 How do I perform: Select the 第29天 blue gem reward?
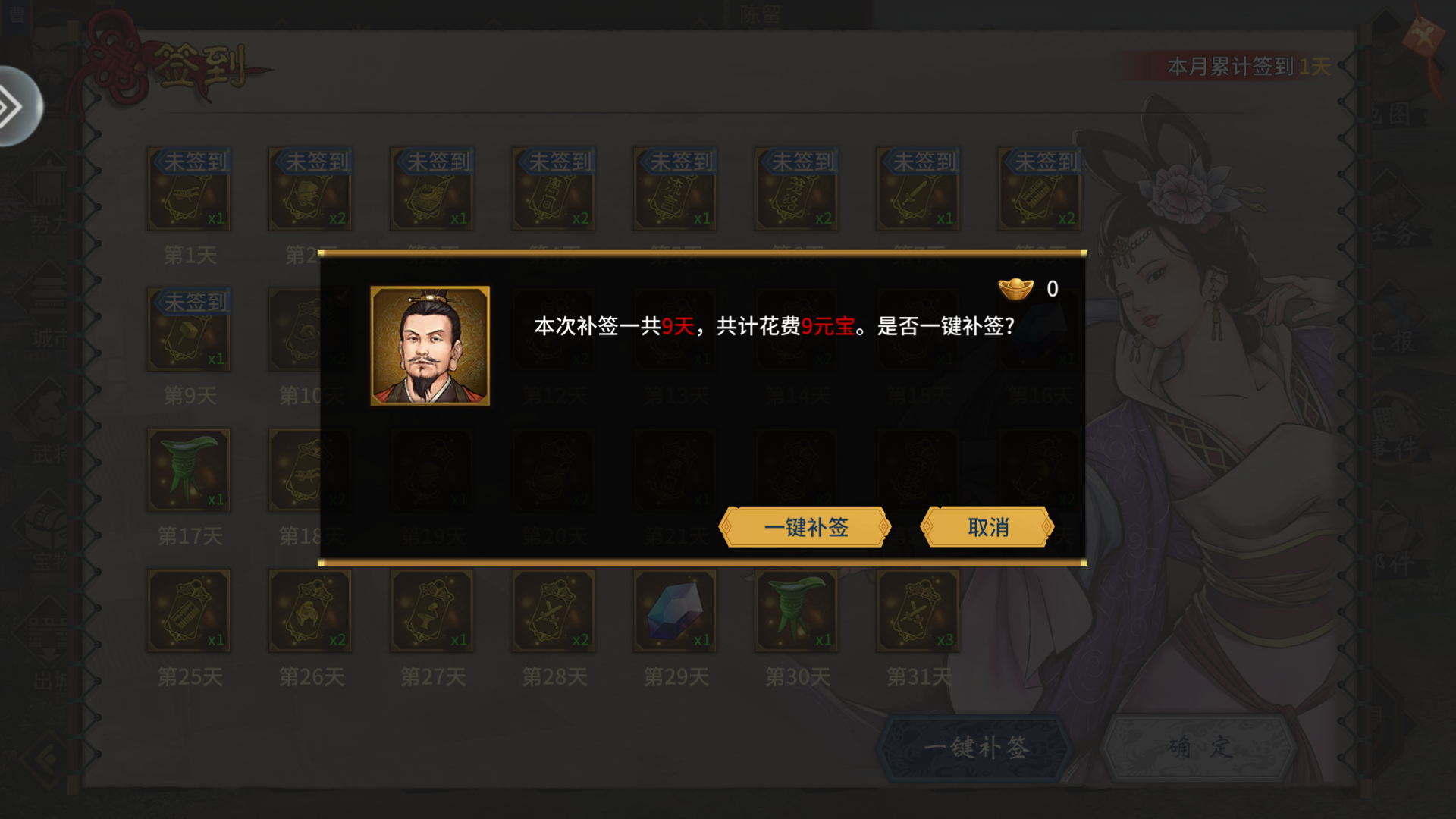[675, 610]
